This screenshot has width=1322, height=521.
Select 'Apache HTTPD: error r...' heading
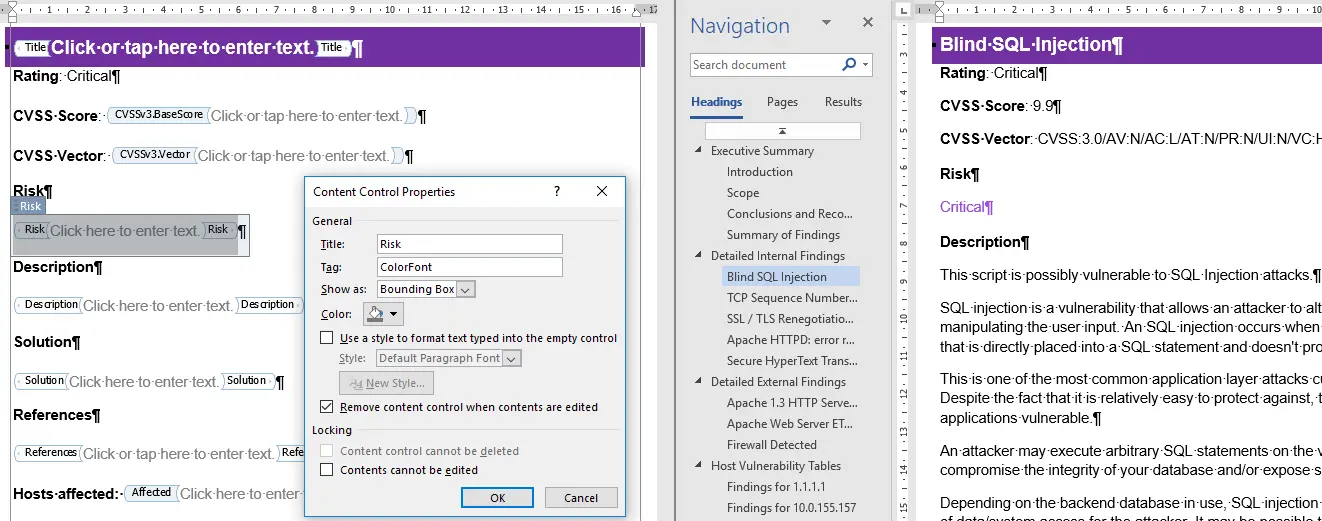click(790, 340)
